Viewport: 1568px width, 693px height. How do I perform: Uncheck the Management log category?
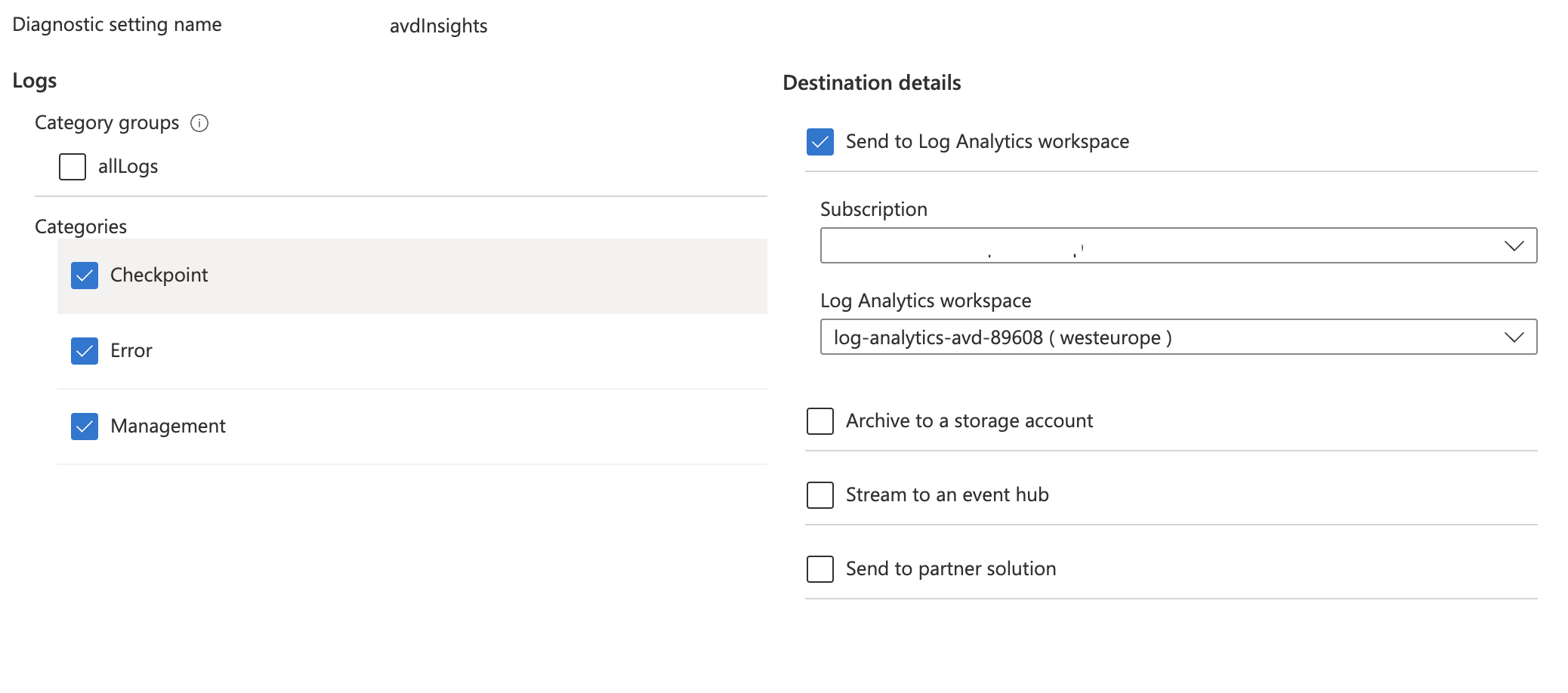point(85,427)
